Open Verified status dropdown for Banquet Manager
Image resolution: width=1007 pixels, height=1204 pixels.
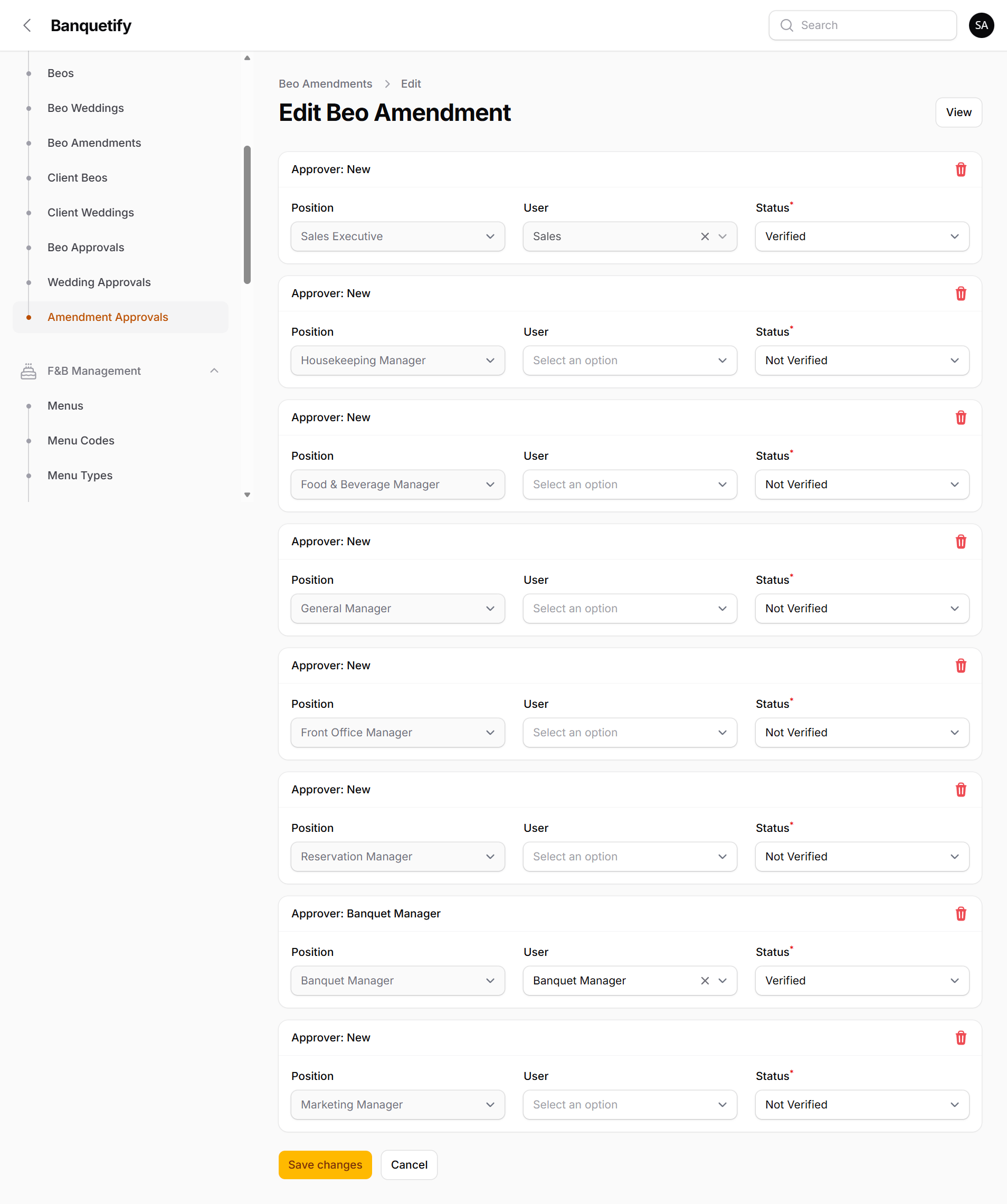pyautogui.click(x=861, y=980)
